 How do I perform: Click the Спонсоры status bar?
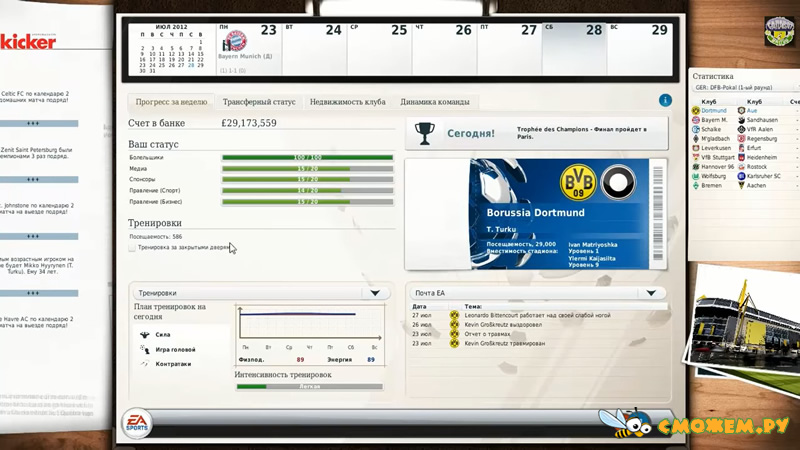(x=308, y=180)
